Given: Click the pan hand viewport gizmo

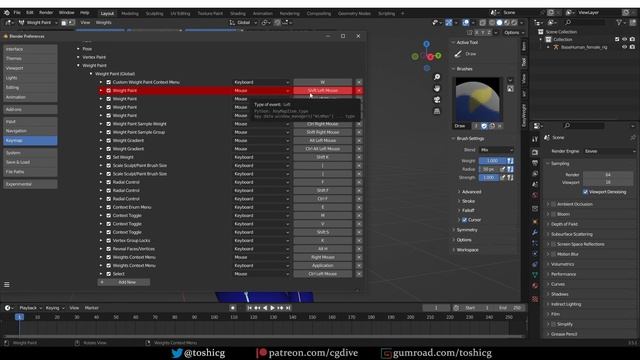Looking at the screenshot, I should pyautogui.click(x=437, y=88).
